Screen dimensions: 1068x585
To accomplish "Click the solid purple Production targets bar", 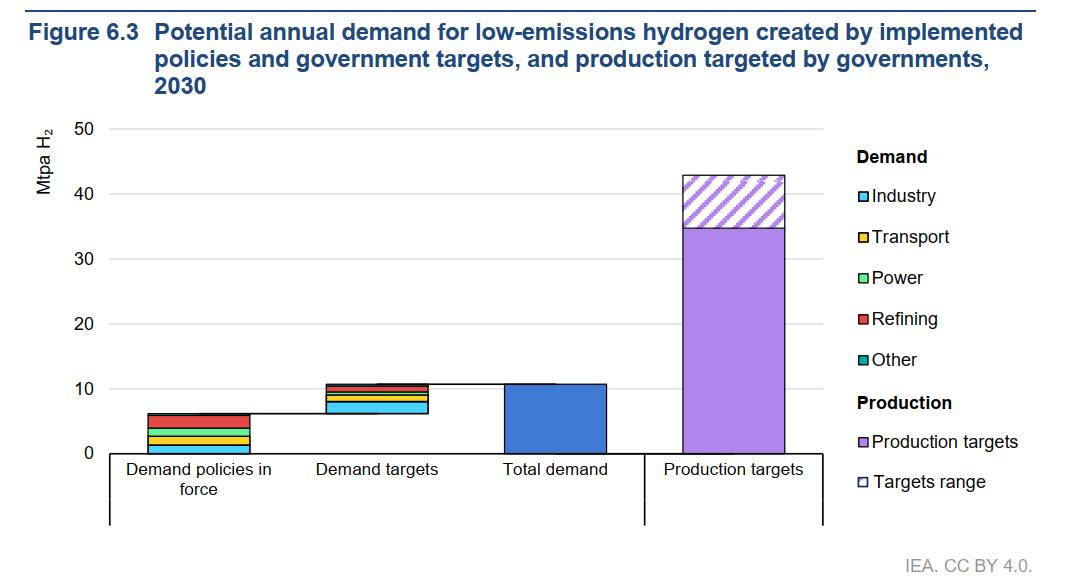I will (x=733, y=340).
